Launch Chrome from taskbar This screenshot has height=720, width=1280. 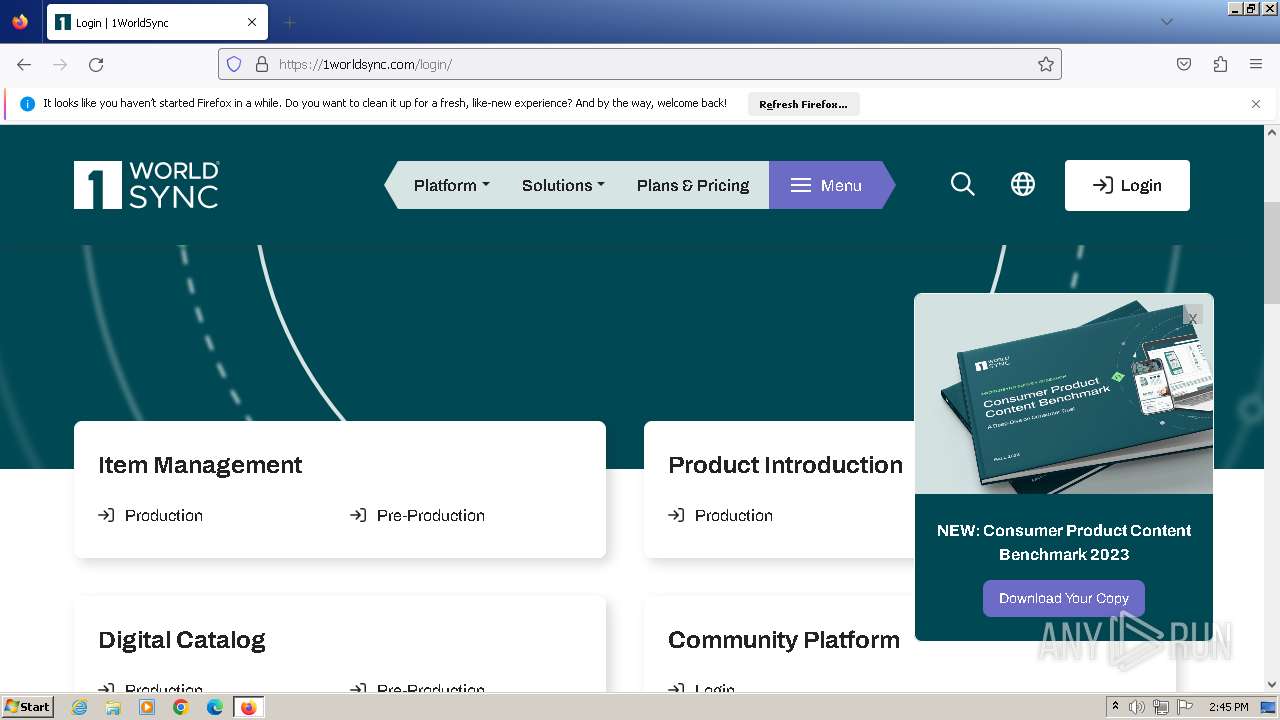pos(181,707)
